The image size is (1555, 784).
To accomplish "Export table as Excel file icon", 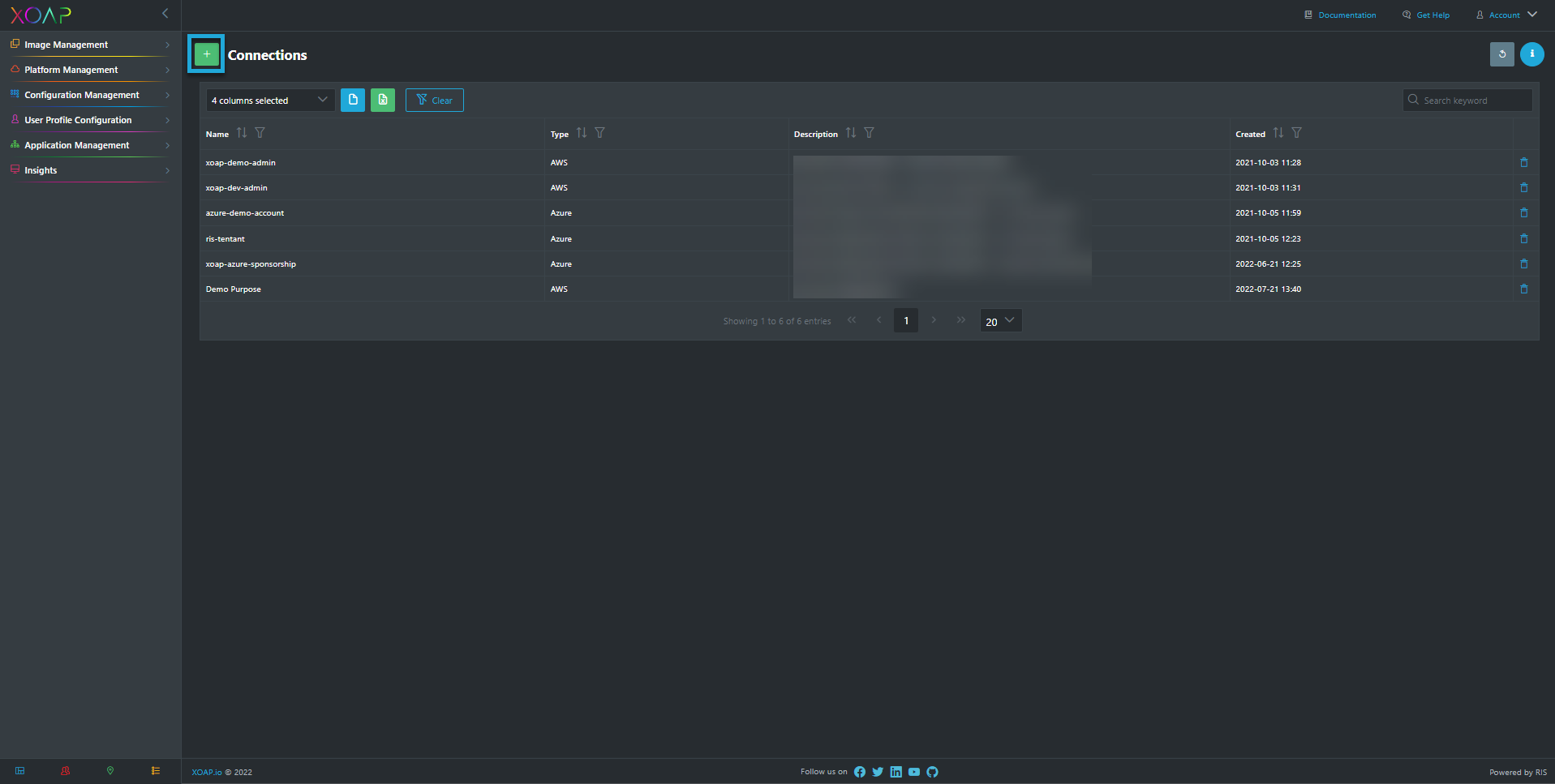I will (383, 100).
